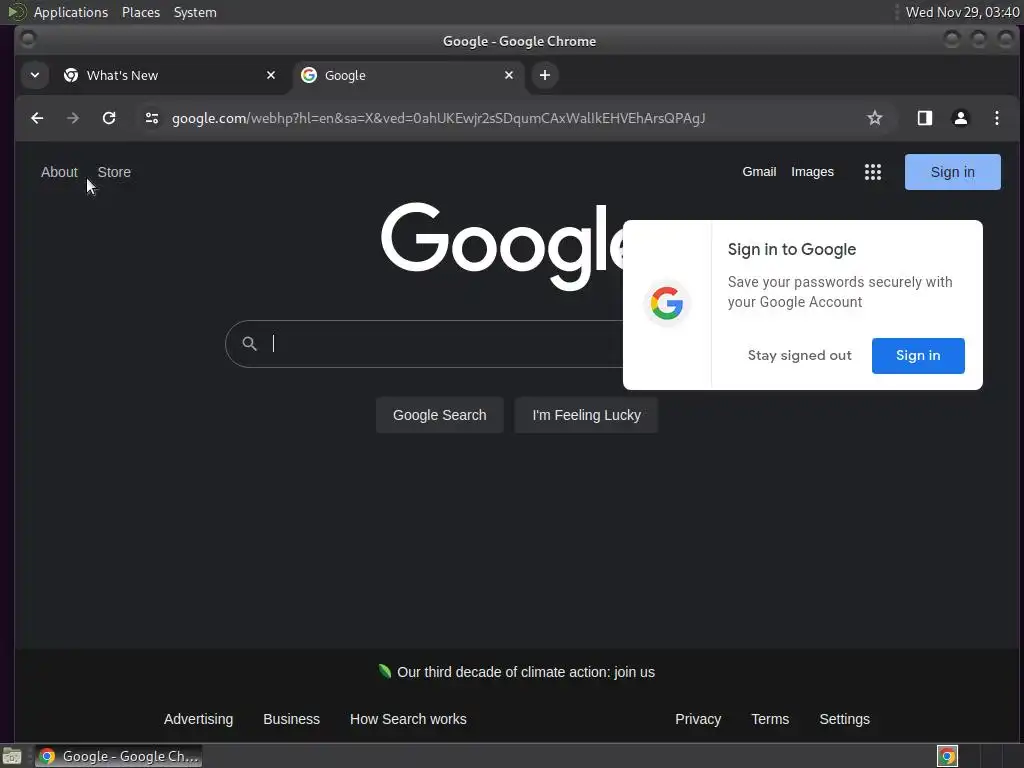This screenshot has width=1024, height=768.
Task: Open climate action join us link
Action: (526, 672)
